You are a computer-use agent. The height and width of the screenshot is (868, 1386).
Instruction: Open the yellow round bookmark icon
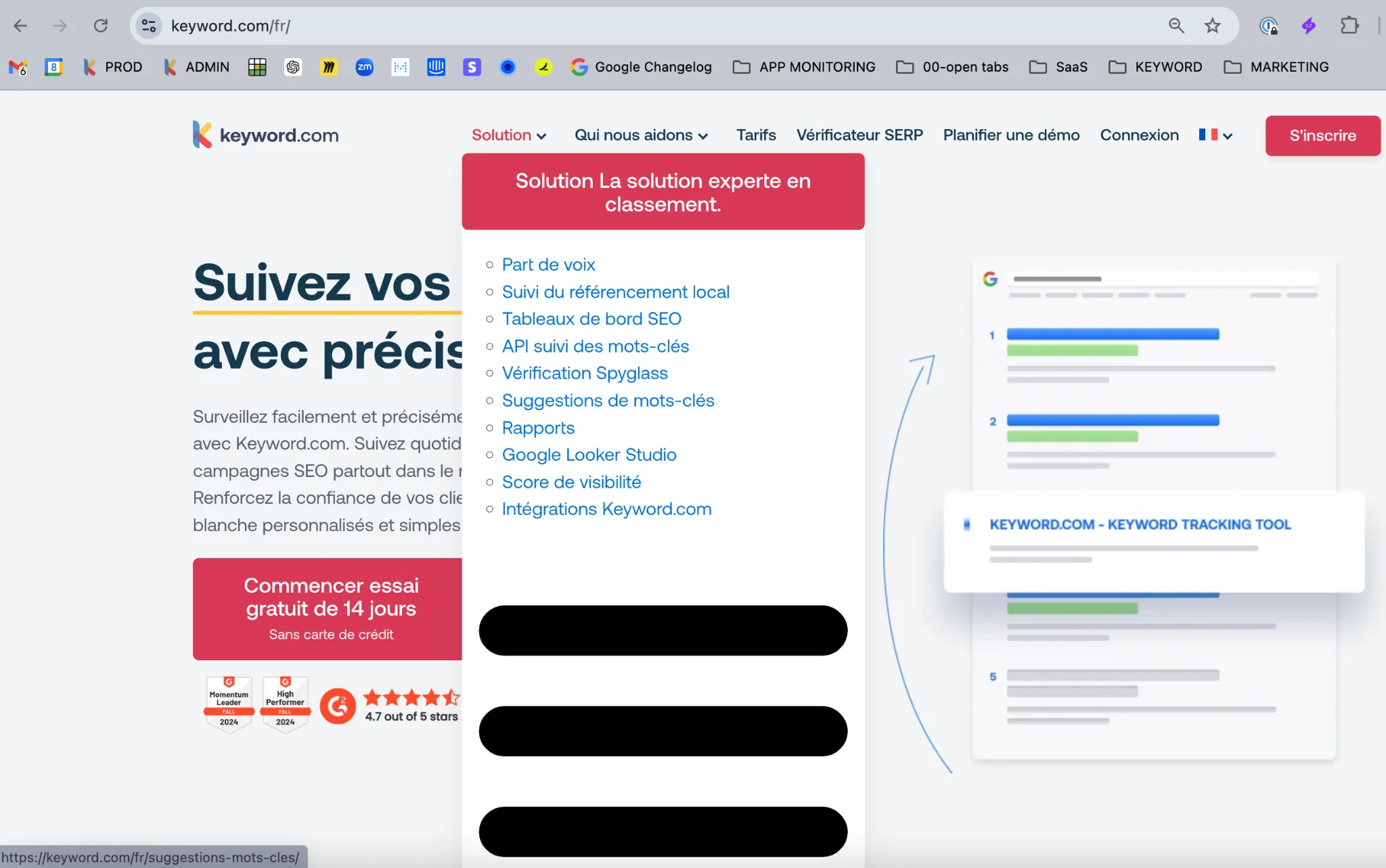point(543,67)
